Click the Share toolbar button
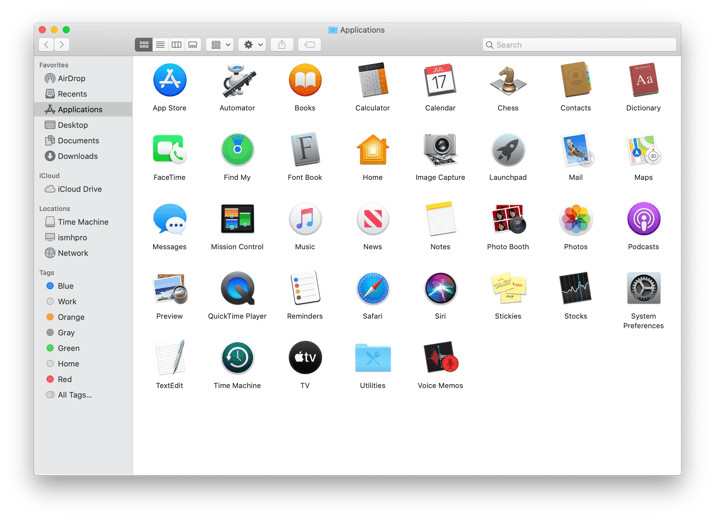The height and width of the screenshot is (520, 715). point(282,45)
